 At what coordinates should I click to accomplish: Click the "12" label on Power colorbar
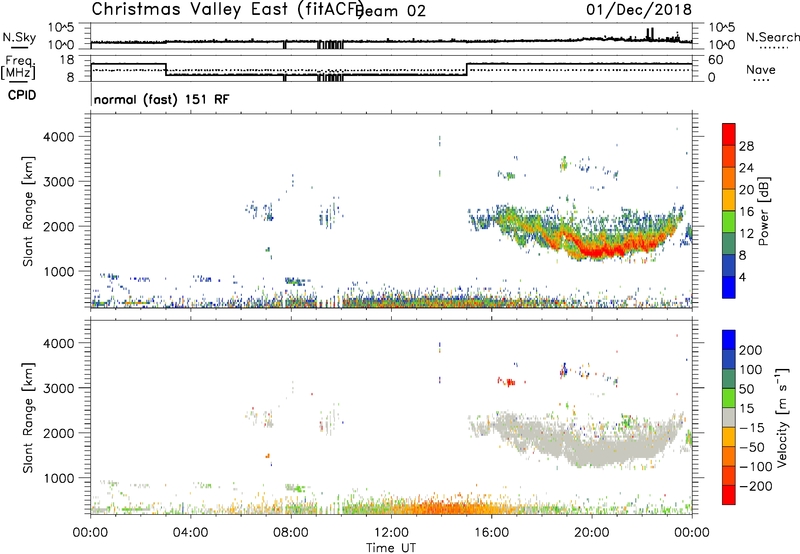(x=746, y=234)
